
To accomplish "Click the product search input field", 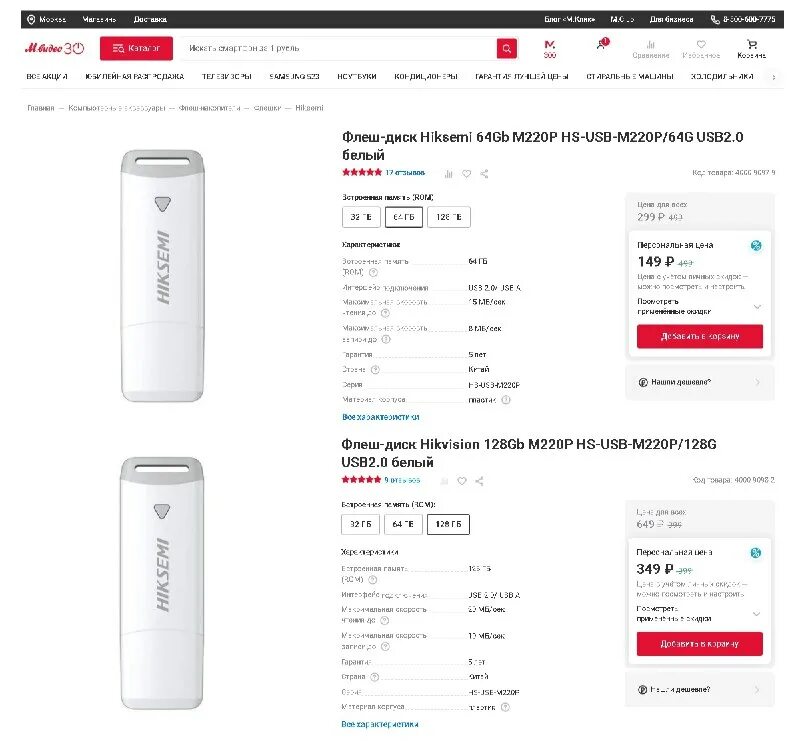I will [x=340, y=48].
